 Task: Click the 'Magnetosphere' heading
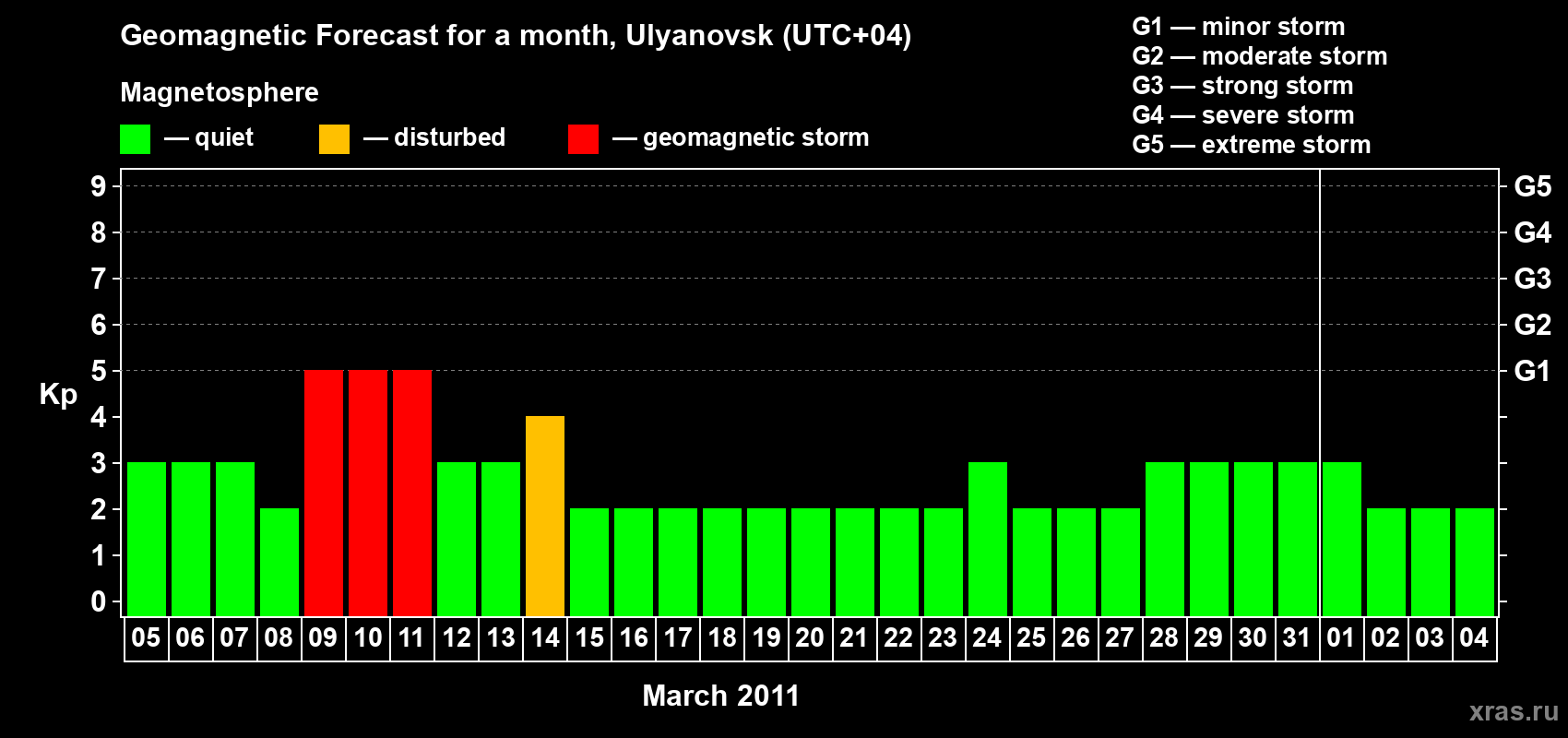220,92
